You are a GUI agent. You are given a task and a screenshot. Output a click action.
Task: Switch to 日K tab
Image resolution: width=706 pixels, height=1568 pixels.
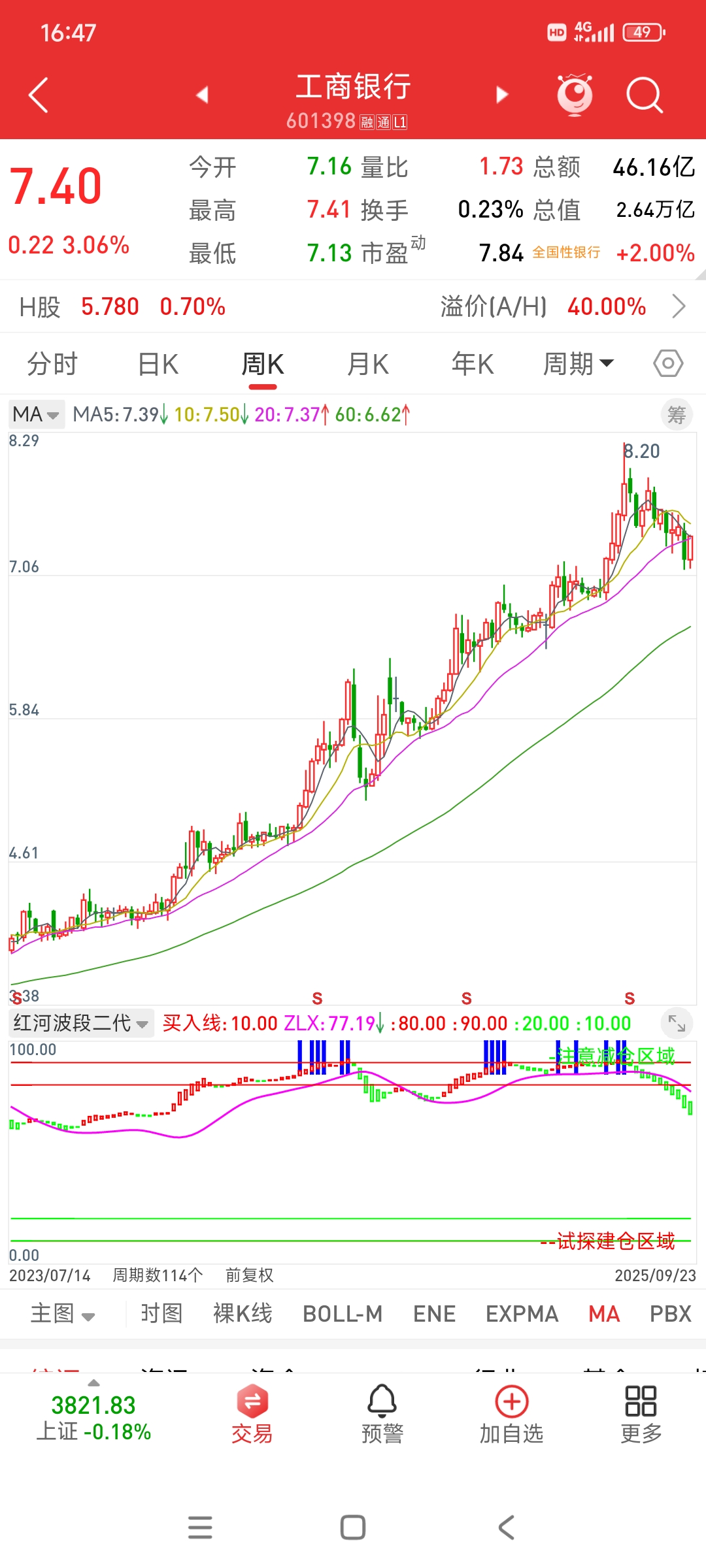pyautogui.click(x=158, y=364)
